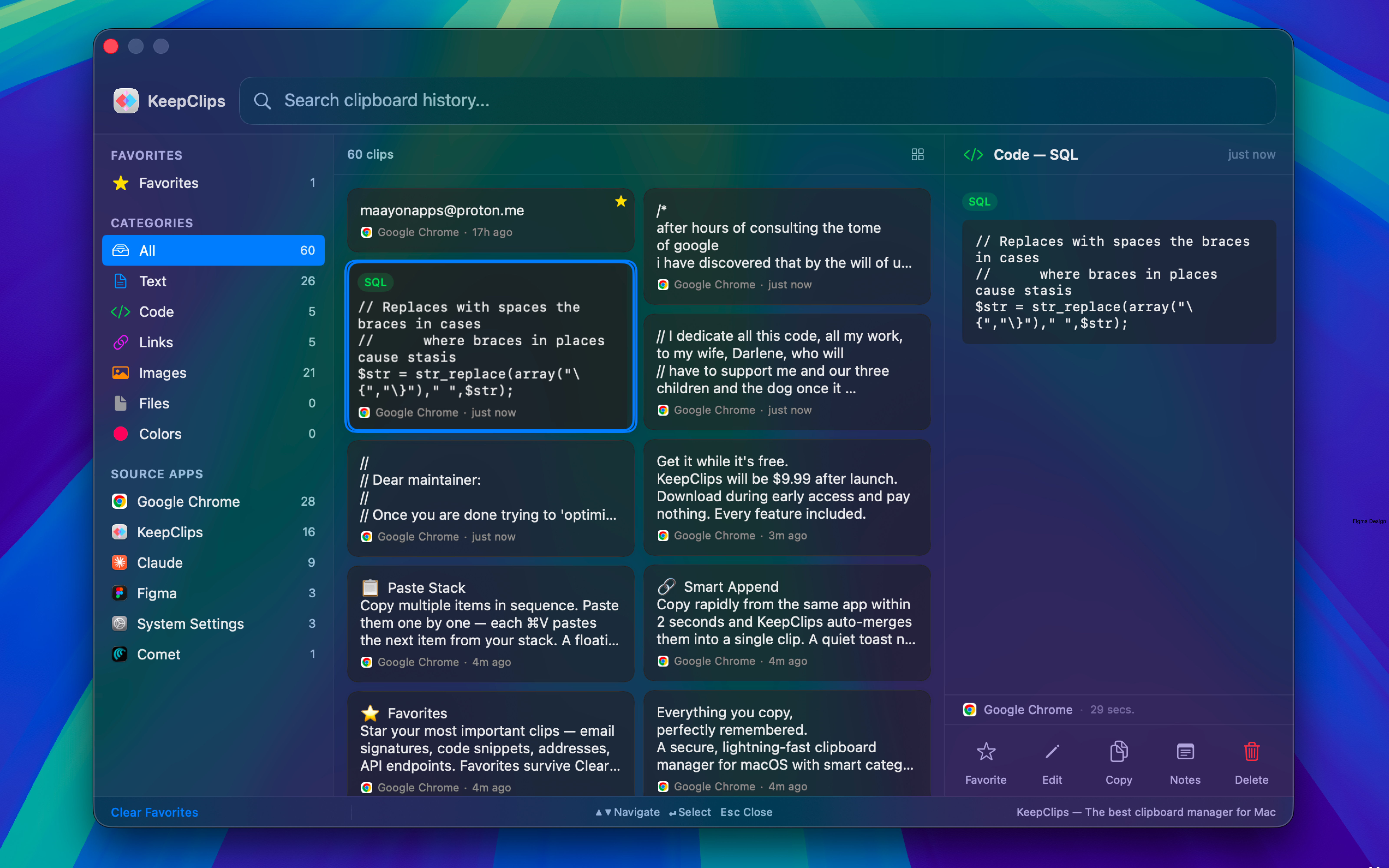Click Clear Favorites link
This screenshot has width=1389, height=868.
(x=154, y=812)
